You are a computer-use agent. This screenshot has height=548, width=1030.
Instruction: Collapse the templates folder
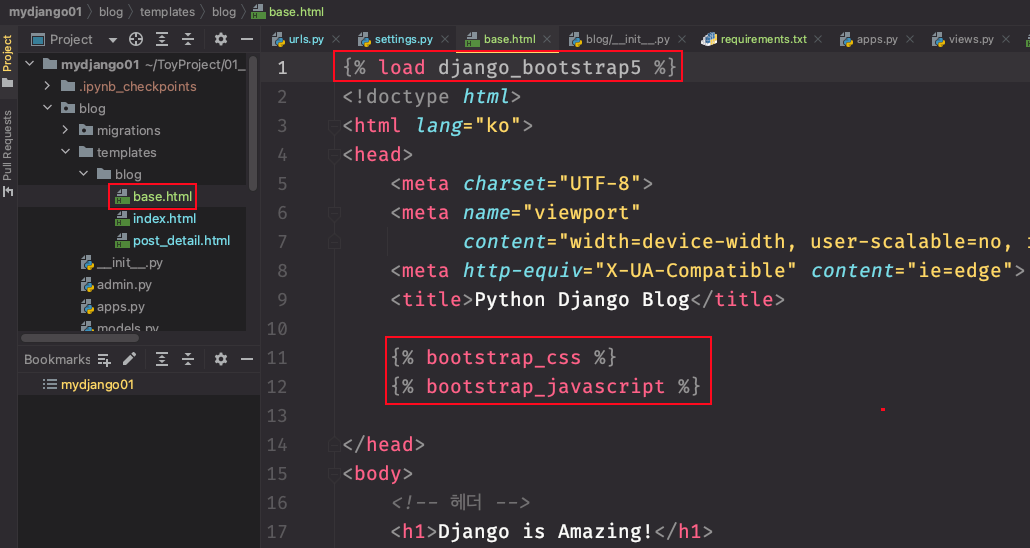65,152
